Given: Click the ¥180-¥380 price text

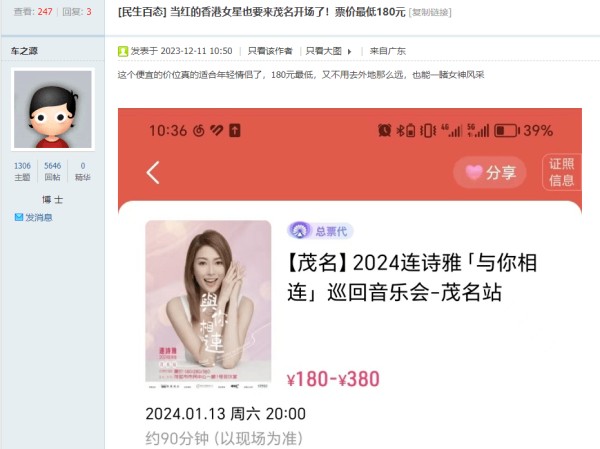Looking at the screenshot, I should click(x=333, y=379).
